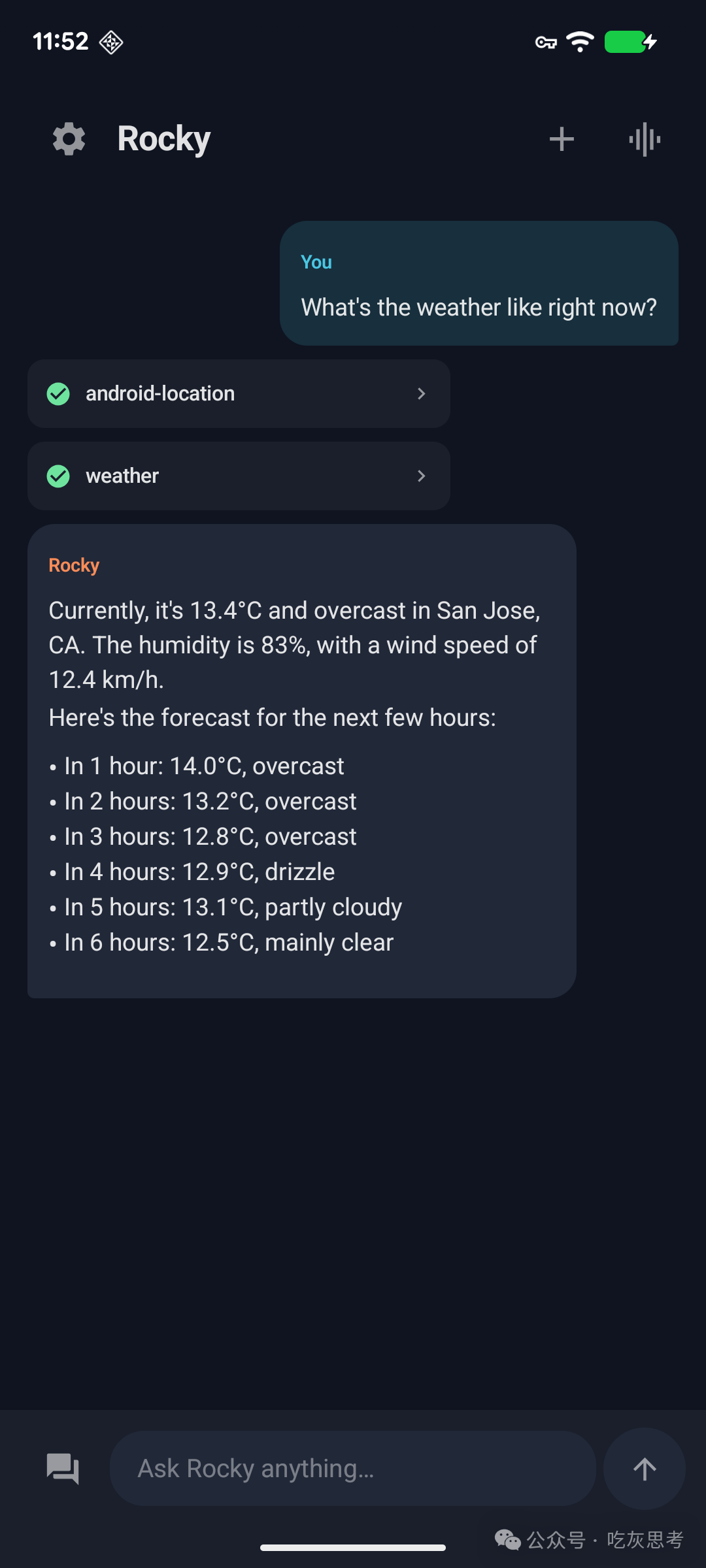Viewport: 706px width, 1568px height.
Task: Activate voice mode waveform icon
Action: (x=645, y=139)
